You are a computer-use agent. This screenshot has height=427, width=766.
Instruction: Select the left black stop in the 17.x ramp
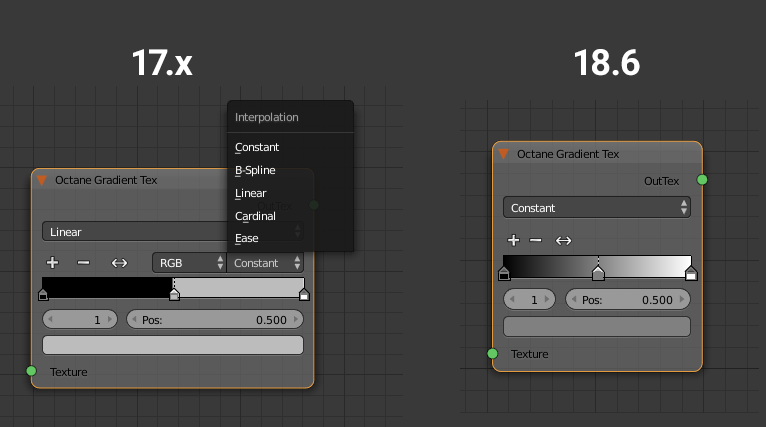43,294
